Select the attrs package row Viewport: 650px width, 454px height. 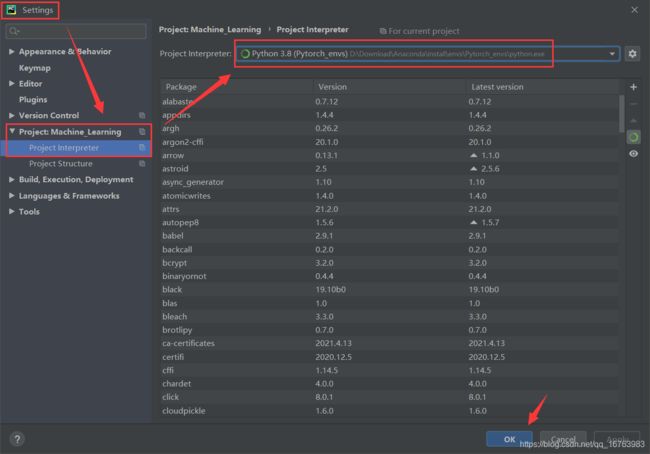[x=390, y=209]
